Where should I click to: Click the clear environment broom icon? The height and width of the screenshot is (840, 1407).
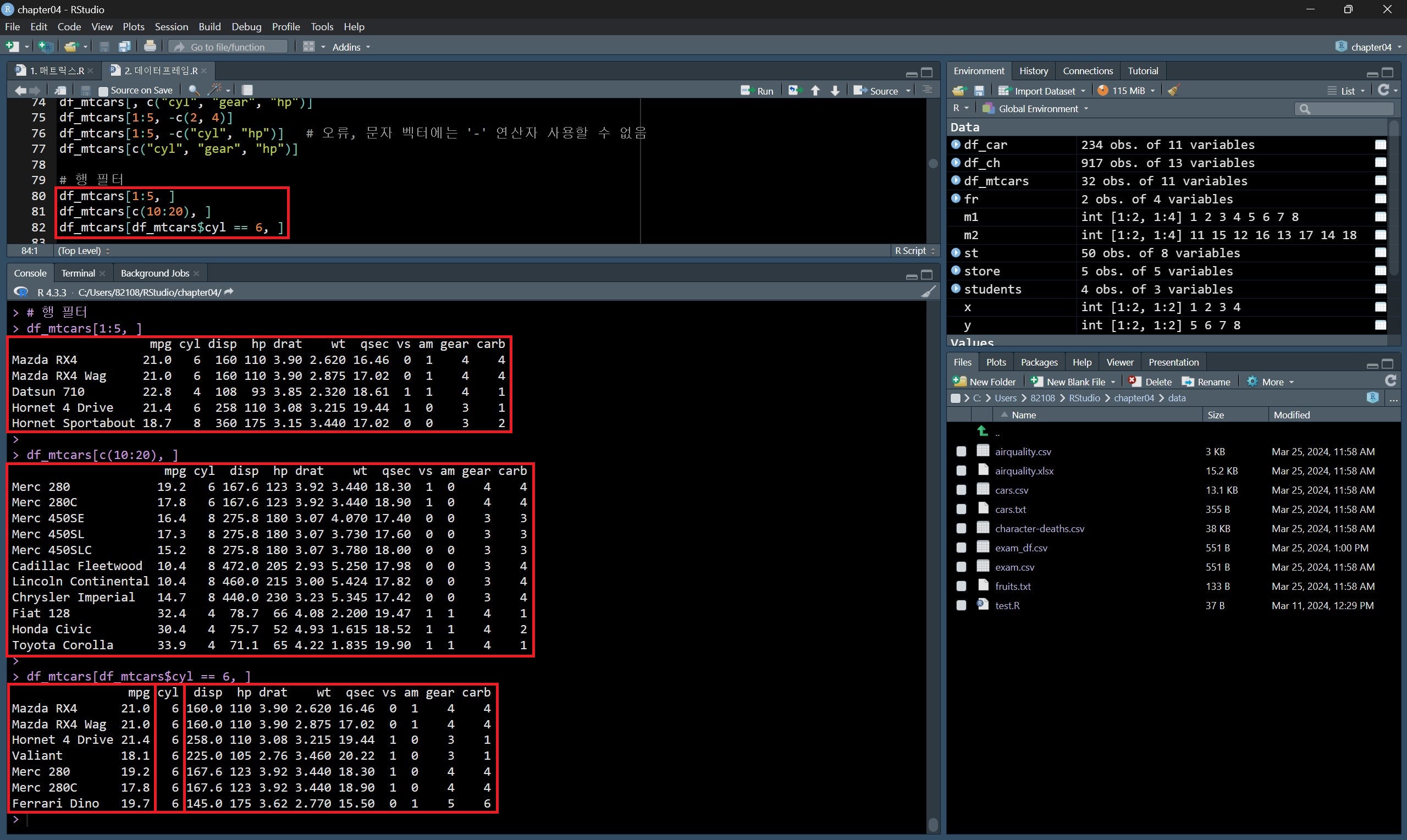tap(1173, 91)
